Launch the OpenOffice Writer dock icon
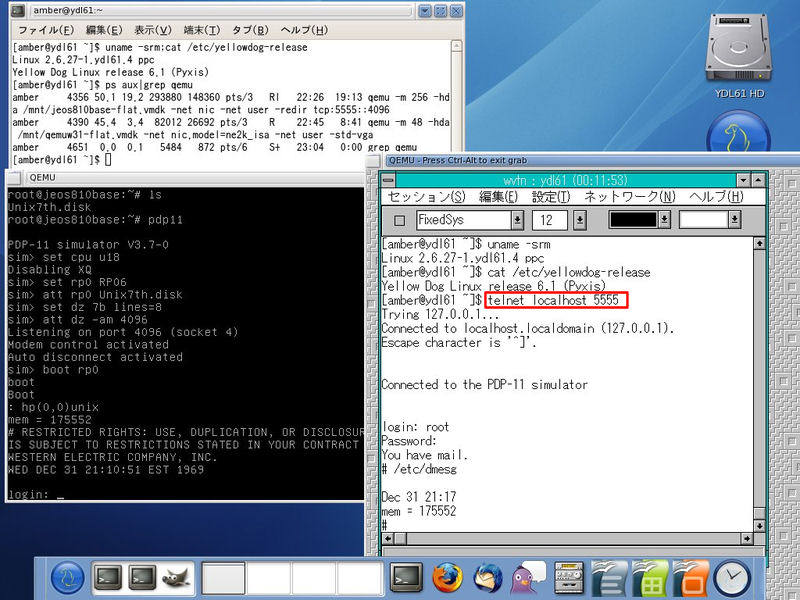Screen dimensions: 800x600 (609, 579)
